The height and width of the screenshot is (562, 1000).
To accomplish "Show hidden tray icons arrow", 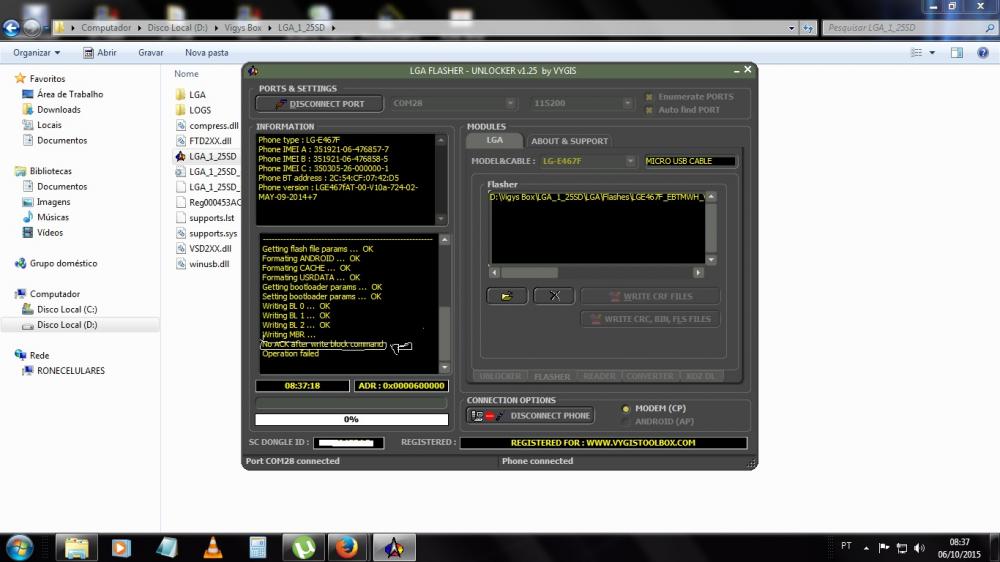I will (866, 547).
